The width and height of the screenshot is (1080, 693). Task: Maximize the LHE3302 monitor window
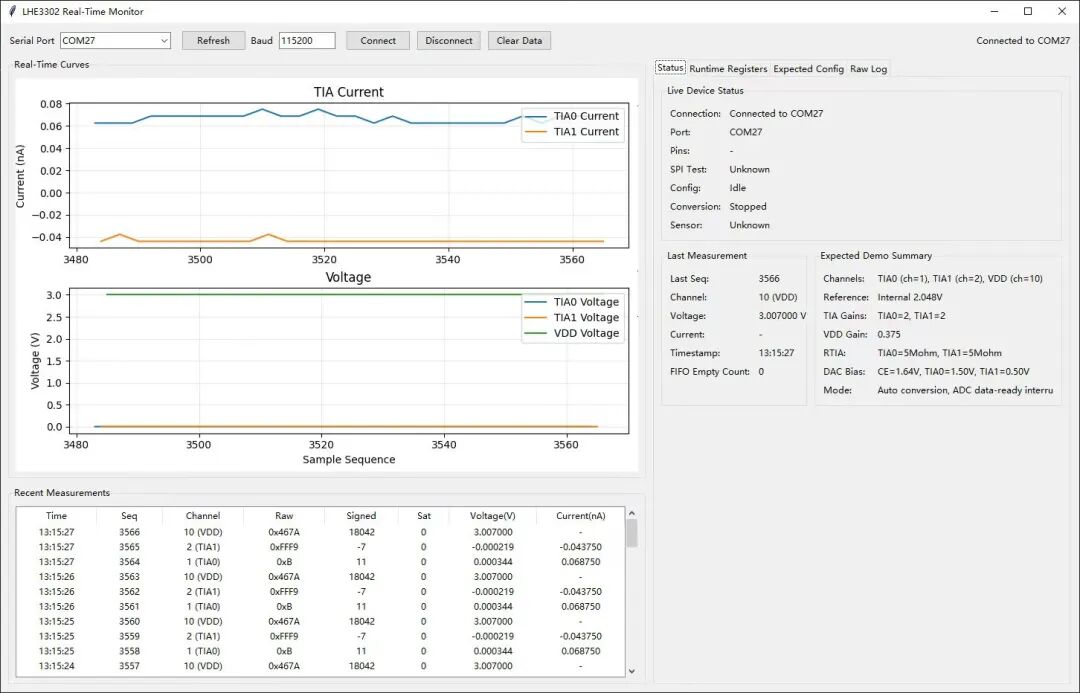pyautogui.click(x=1028, y=11)
